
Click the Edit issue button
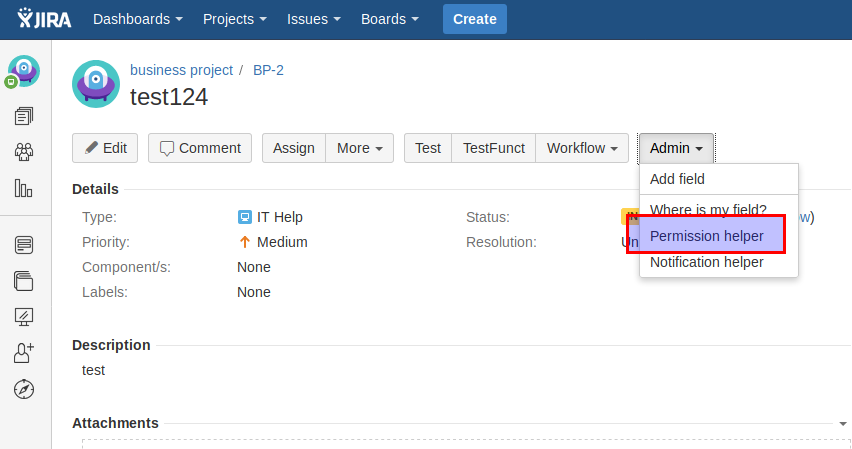click(105, 148)
